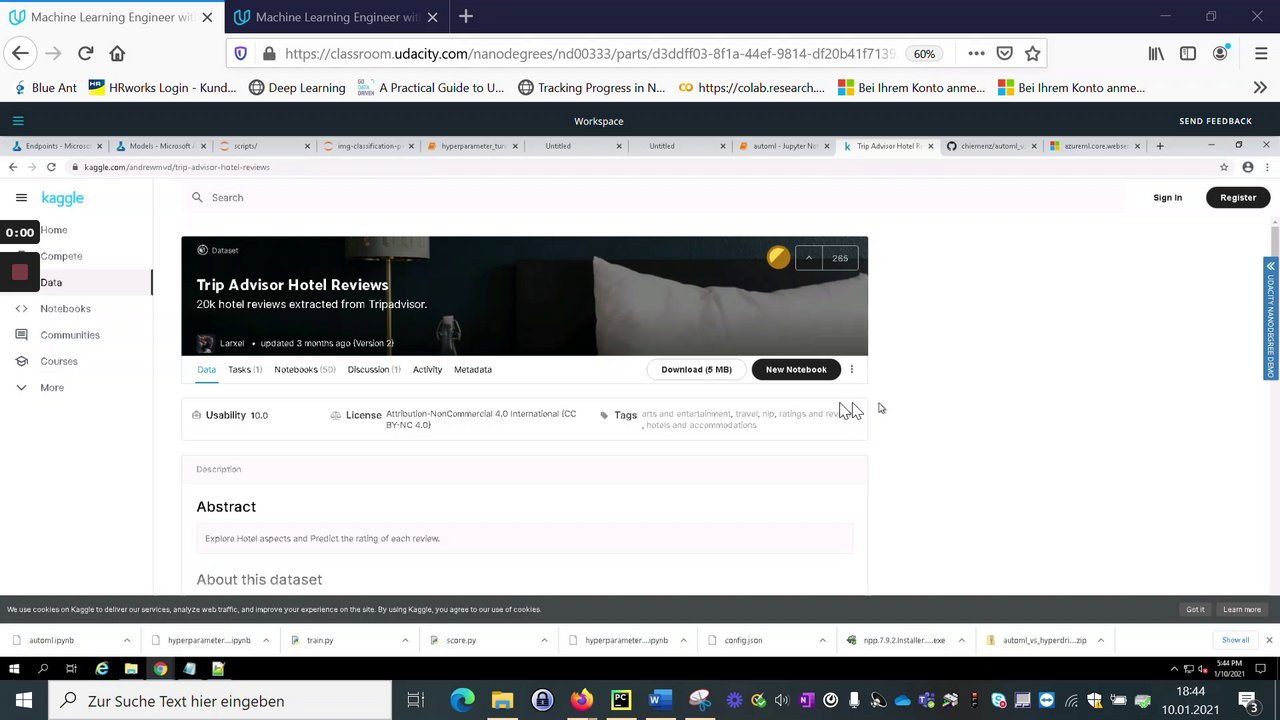Close the downloads bar
The width and height of the screenshot is (1280, 720).
click(1269, 640)
